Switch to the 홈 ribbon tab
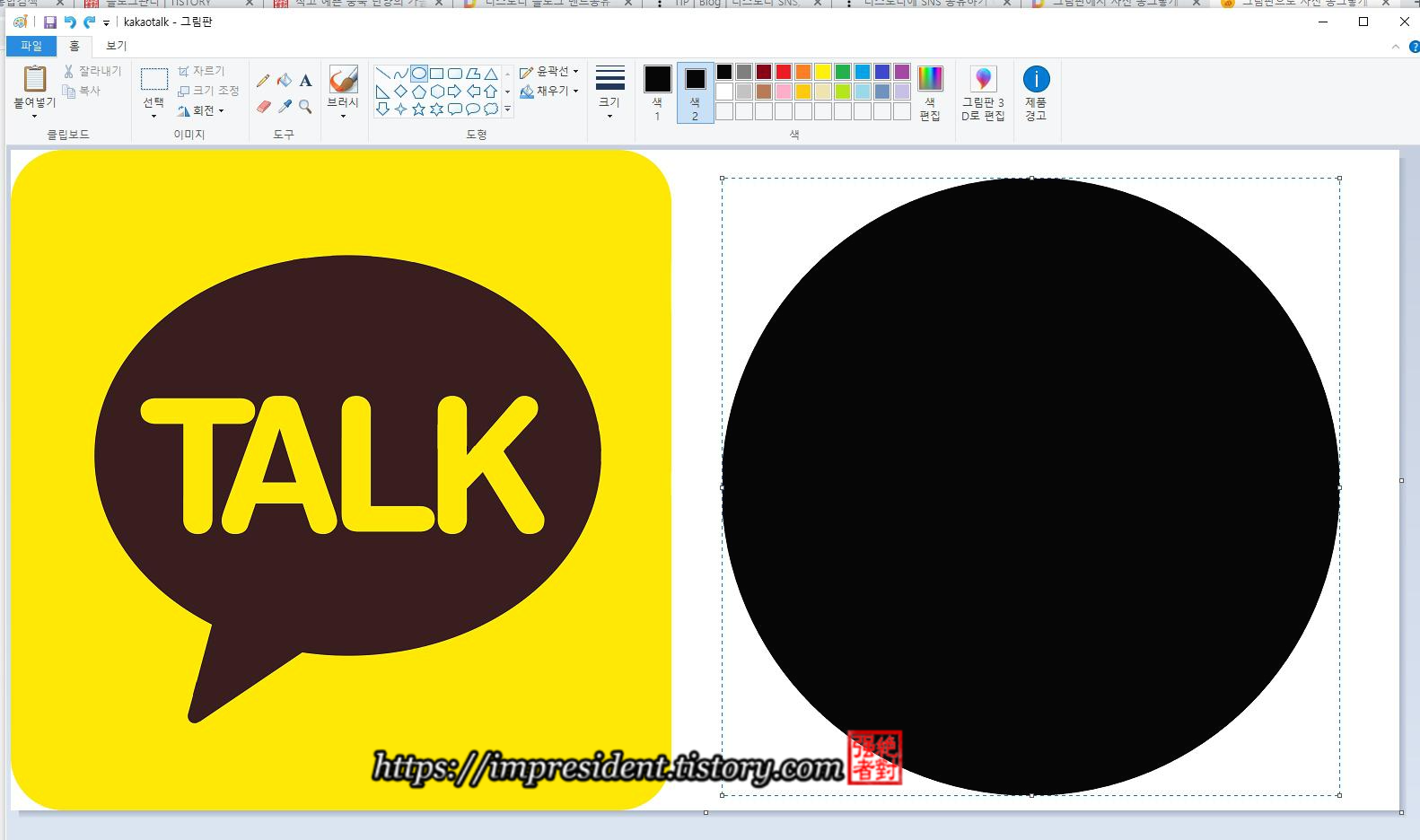This screenshot has height=840, width=1420. pyautogui.click(x=75, y=46)
